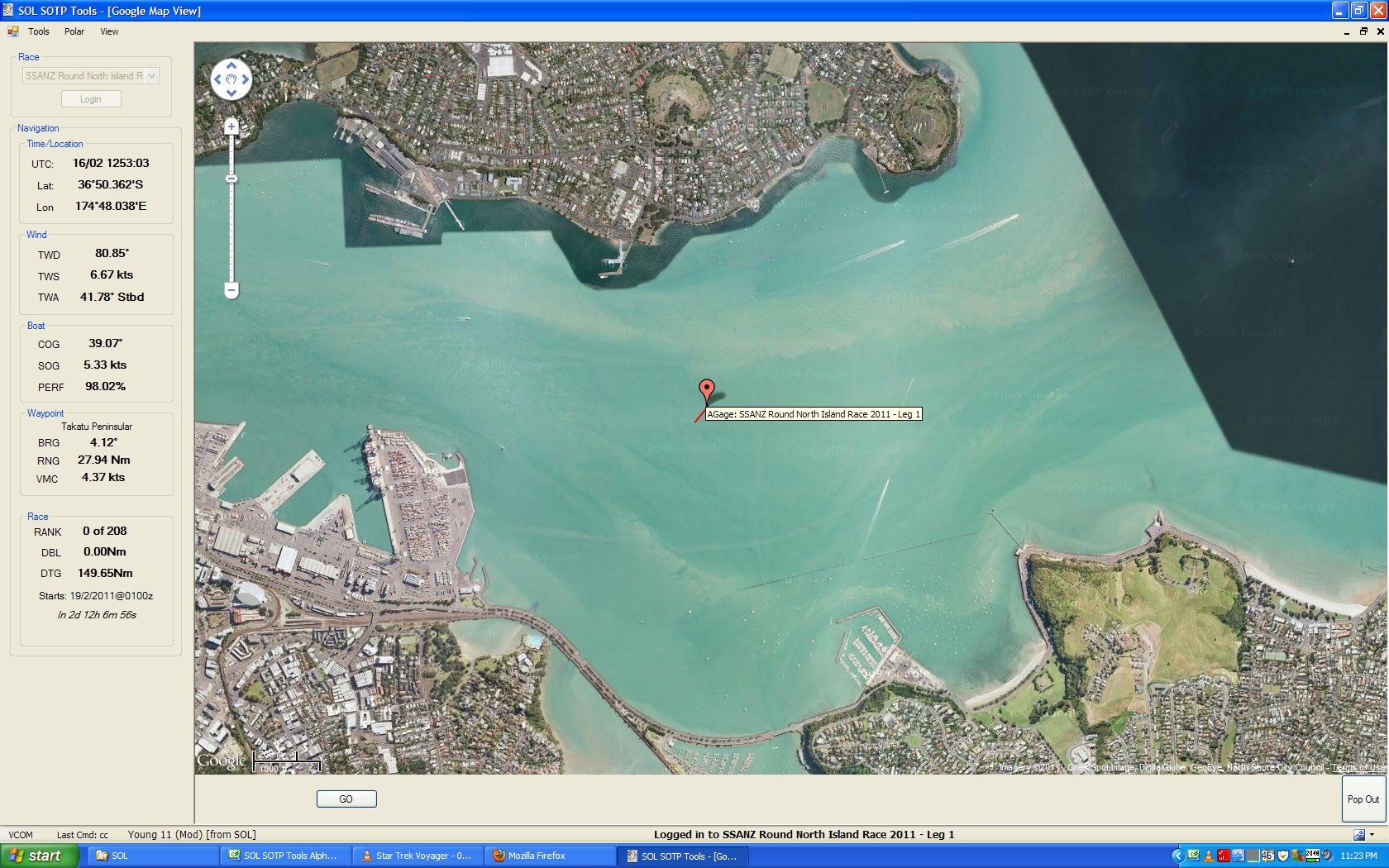The width and height of the screenshot is (1389, 868).
Task: Open the Tools menu
Action: click(x=39, y=31)
